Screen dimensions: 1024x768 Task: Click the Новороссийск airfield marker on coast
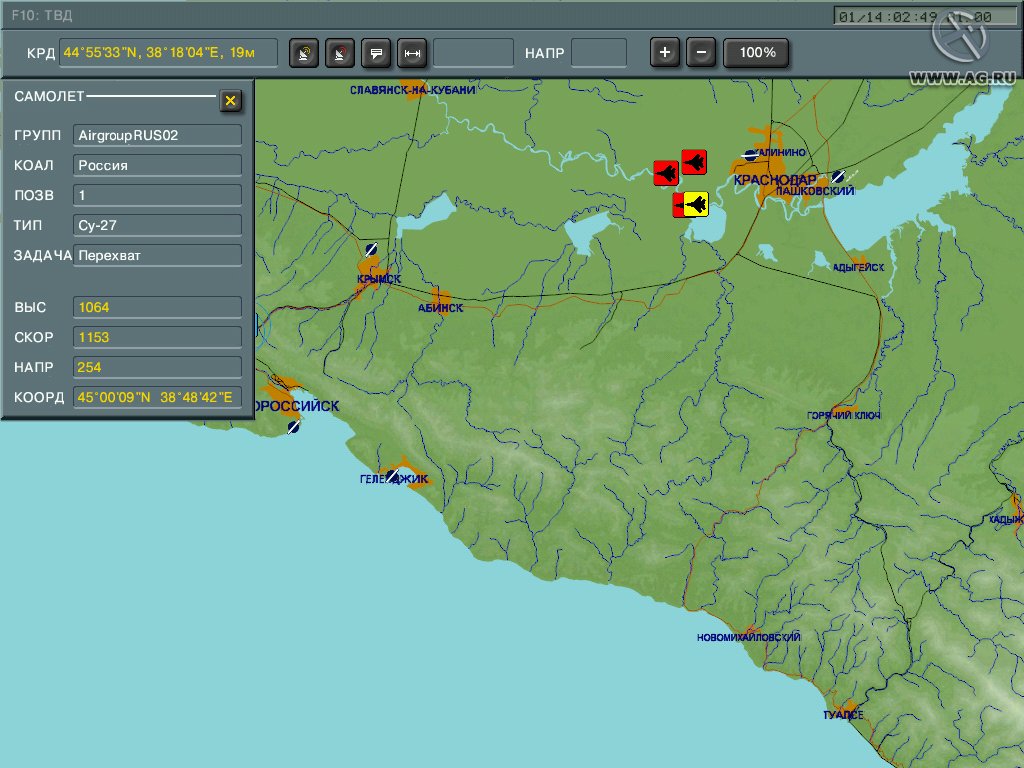293,427
